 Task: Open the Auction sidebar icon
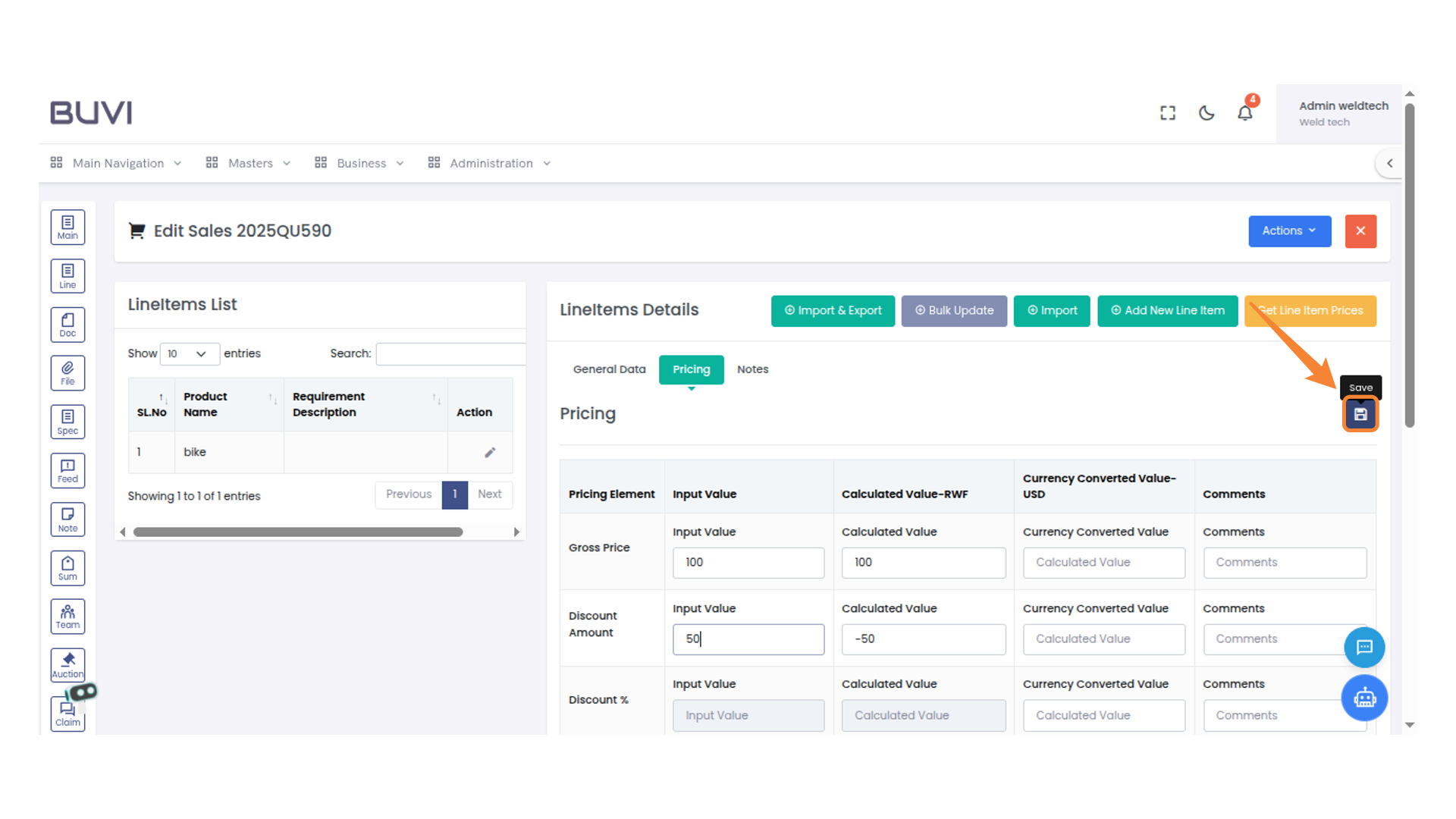click(x=67, y=665)
